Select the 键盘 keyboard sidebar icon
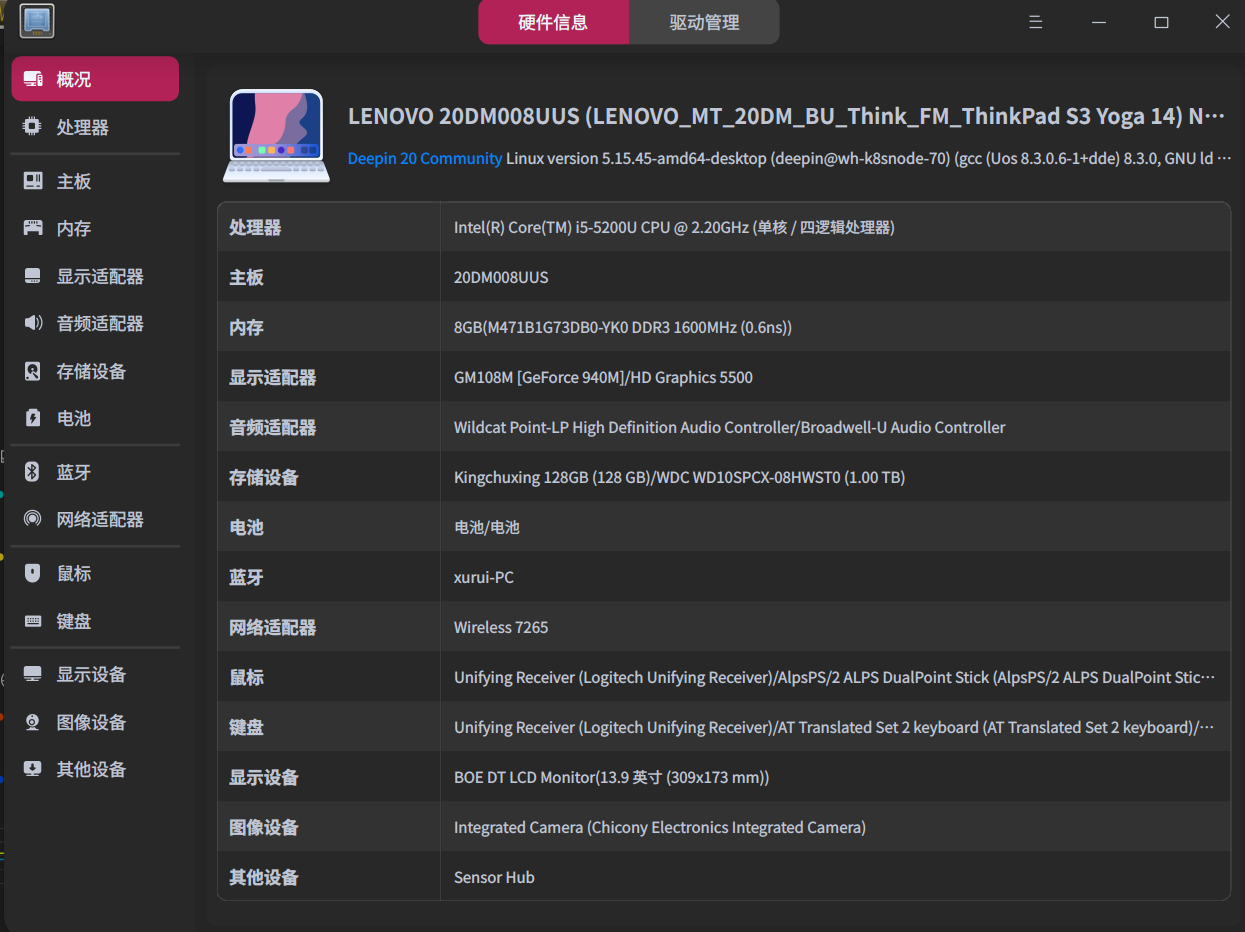This screenshot has width=1245, height=932. [33, 621]
